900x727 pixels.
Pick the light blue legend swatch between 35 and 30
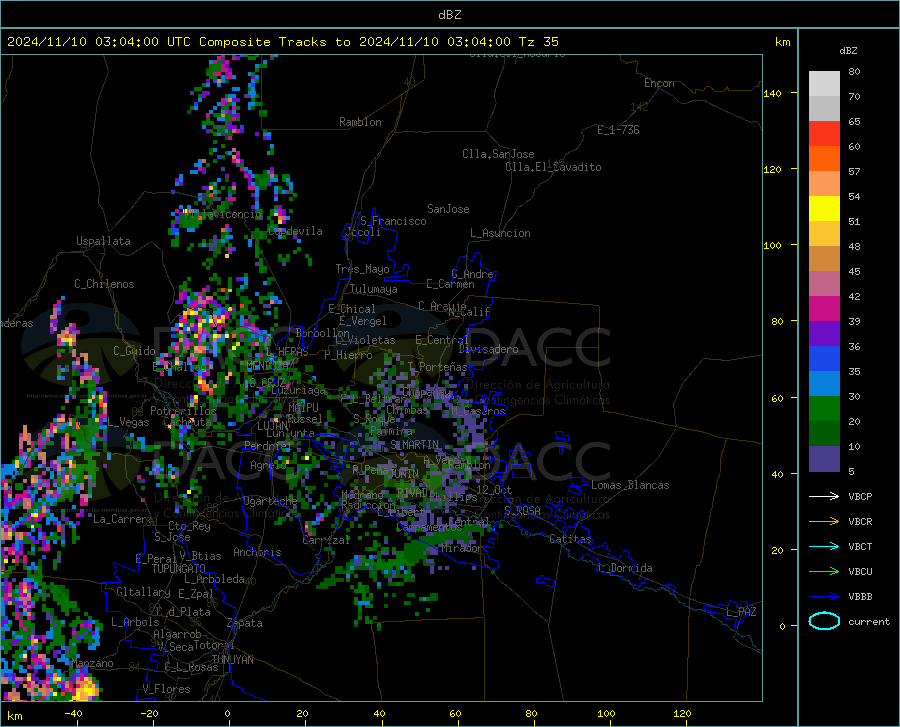pyautogui.click(x=824, y=384)
